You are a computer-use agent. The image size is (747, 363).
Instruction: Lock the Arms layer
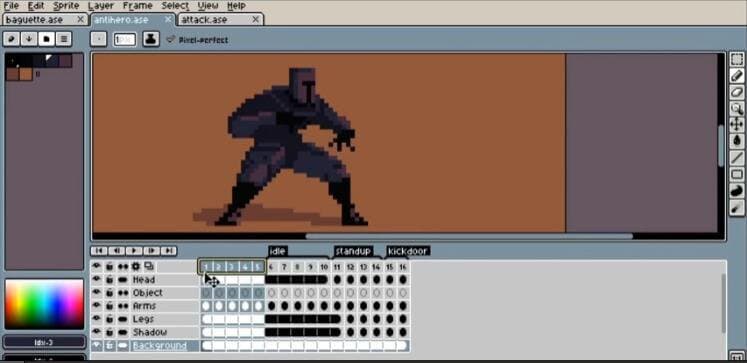pyautogui.click(x=110, y=306)
